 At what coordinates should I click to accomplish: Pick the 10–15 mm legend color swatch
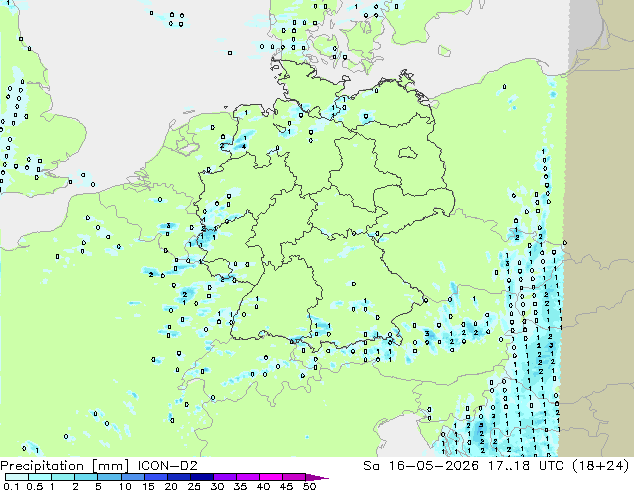point(132,477)
